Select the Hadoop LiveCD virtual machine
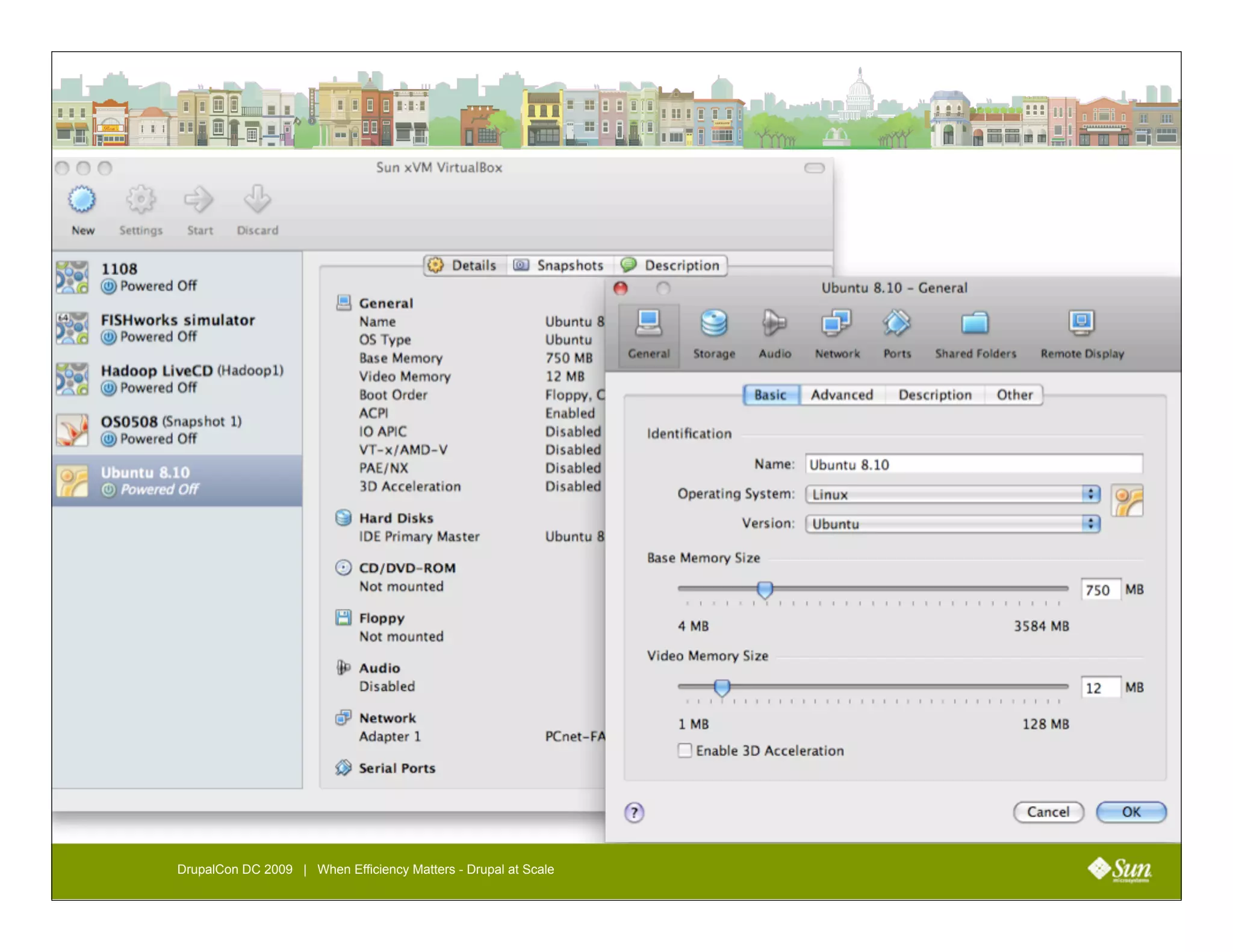This screenshot has width=1233, height=952. coord(177,379)
